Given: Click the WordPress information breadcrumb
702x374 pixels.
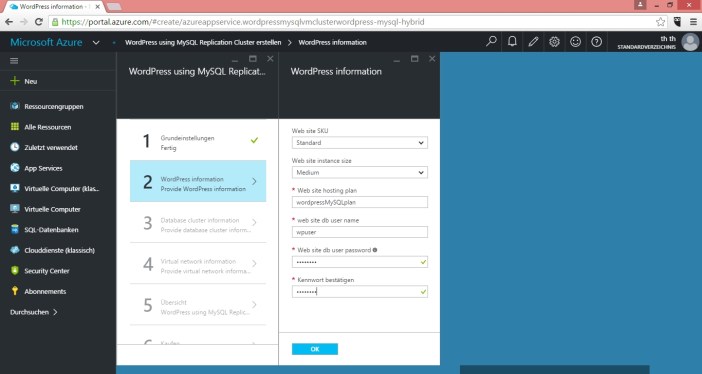Looking at the screenshot, I should tap(332, 42).
